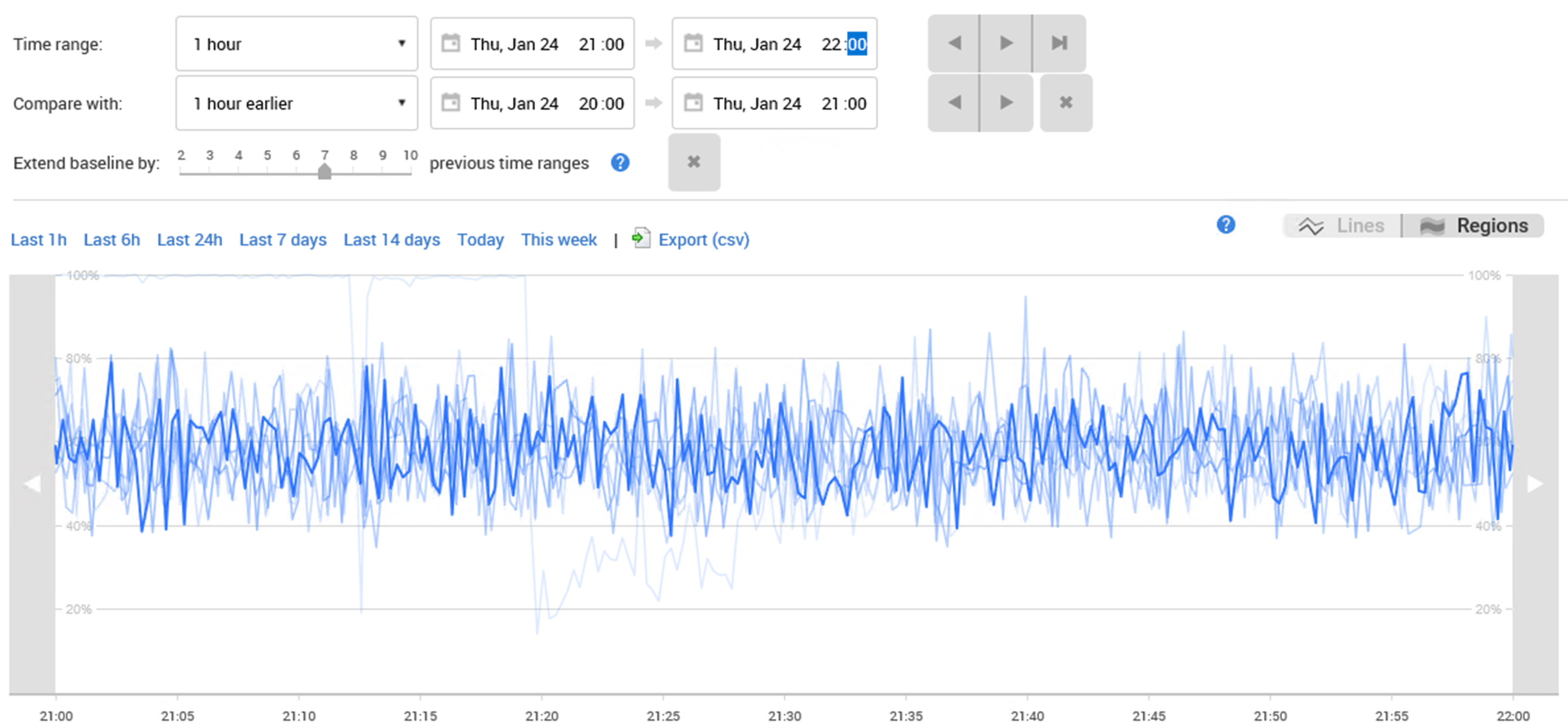1568x726 pixels.
Task: Click the calendar icon next to Thu, Jan 24 22:00
Action: tap(694, 44)
